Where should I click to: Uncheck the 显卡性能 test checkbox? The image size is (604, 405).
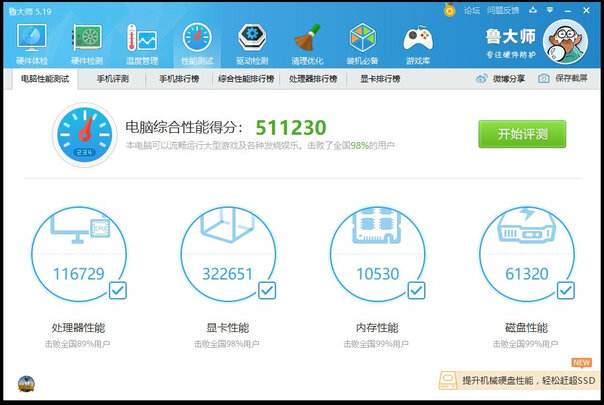point(266,290)
